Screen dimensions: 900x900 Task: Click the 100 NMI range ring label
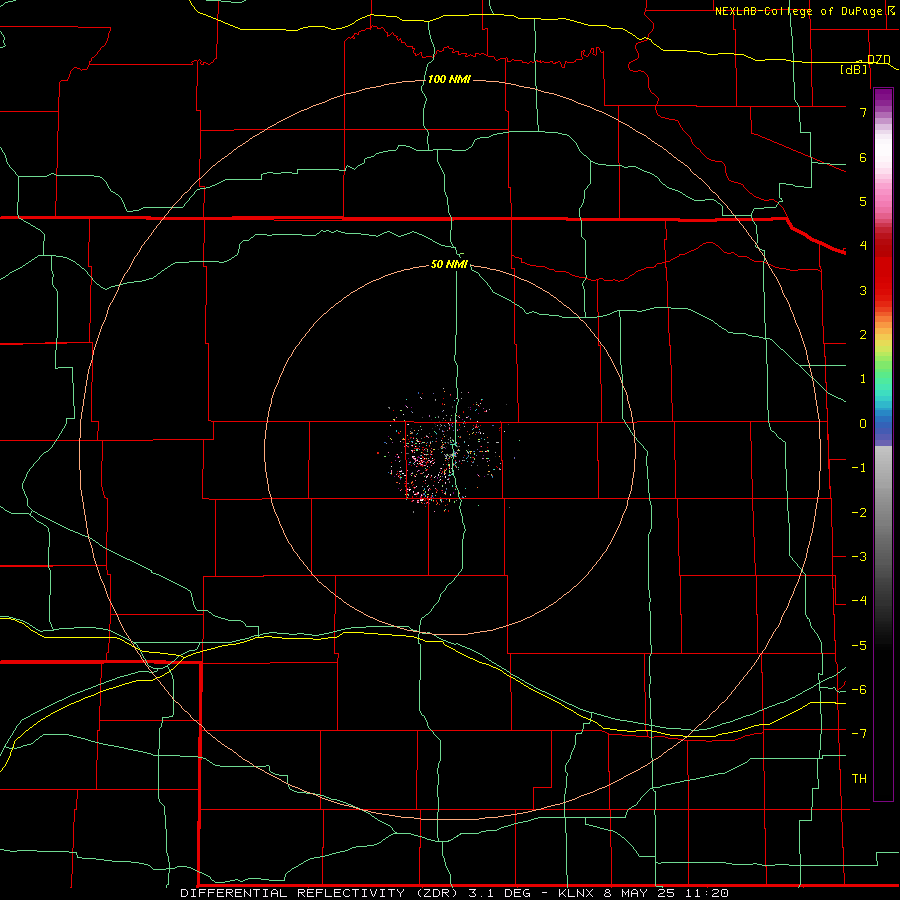(x=449, y=79)
